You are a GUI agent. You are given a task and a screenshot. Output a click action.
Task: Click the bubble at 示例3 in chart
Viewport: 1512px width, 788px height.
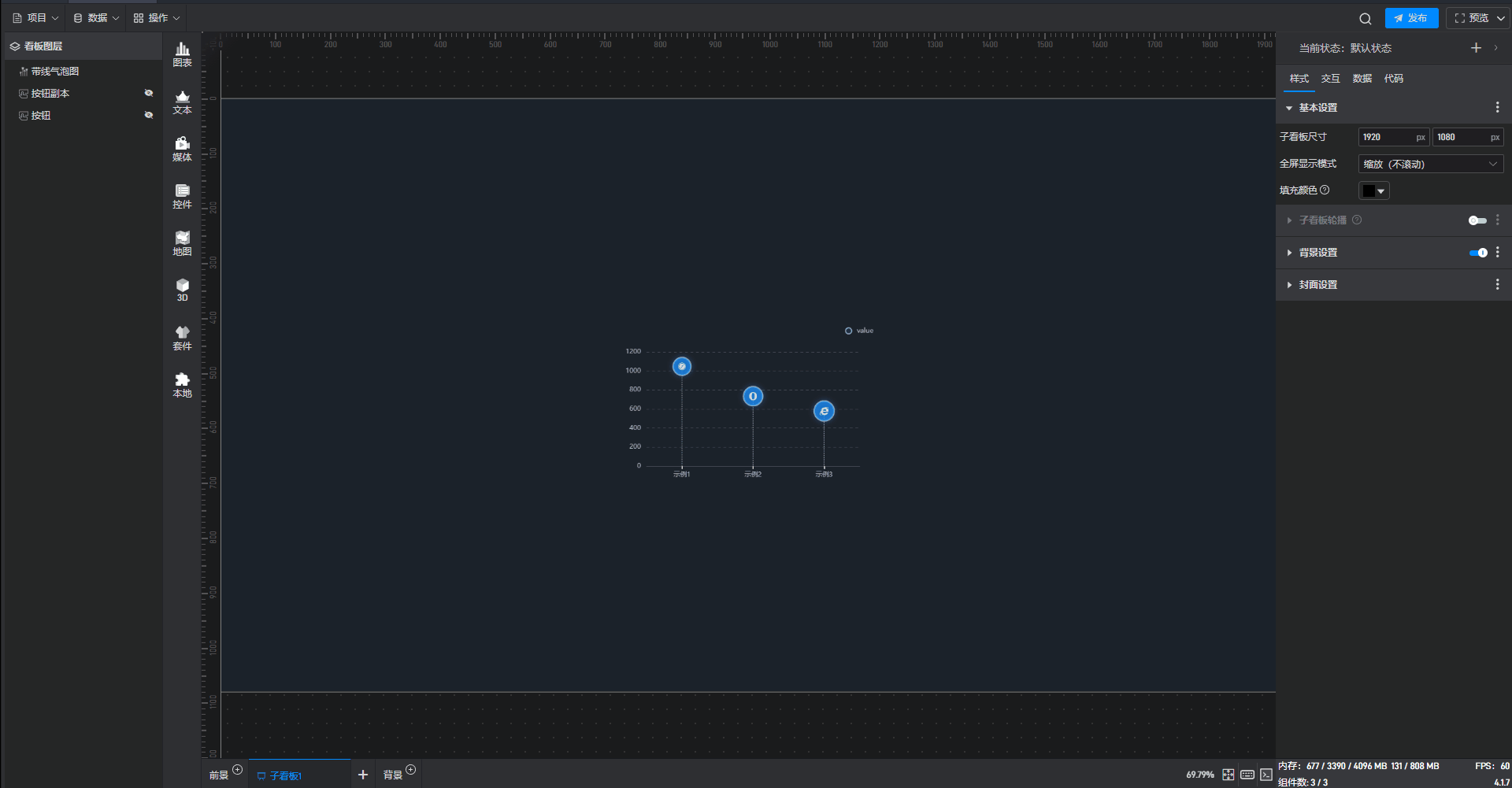click(x=824, y=411)
